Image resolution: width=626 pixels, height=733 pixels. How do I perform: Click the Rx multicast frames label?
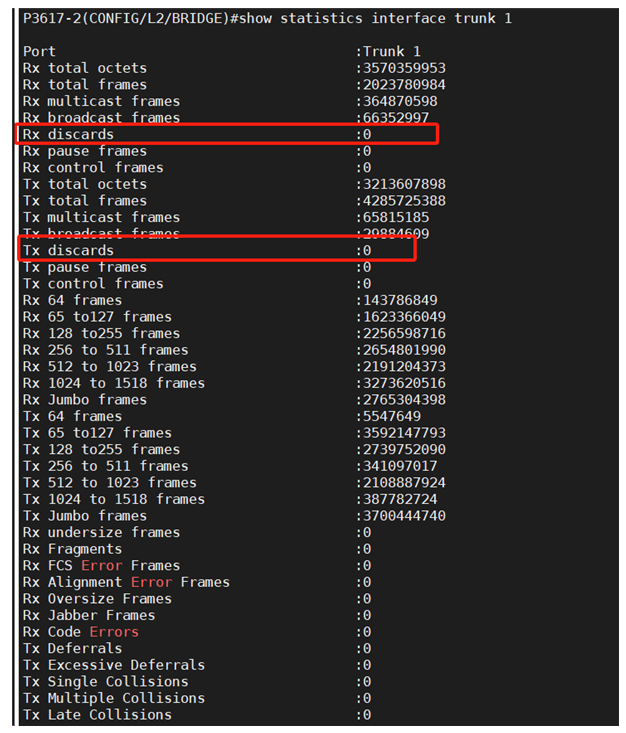click(x=101, y=101)
